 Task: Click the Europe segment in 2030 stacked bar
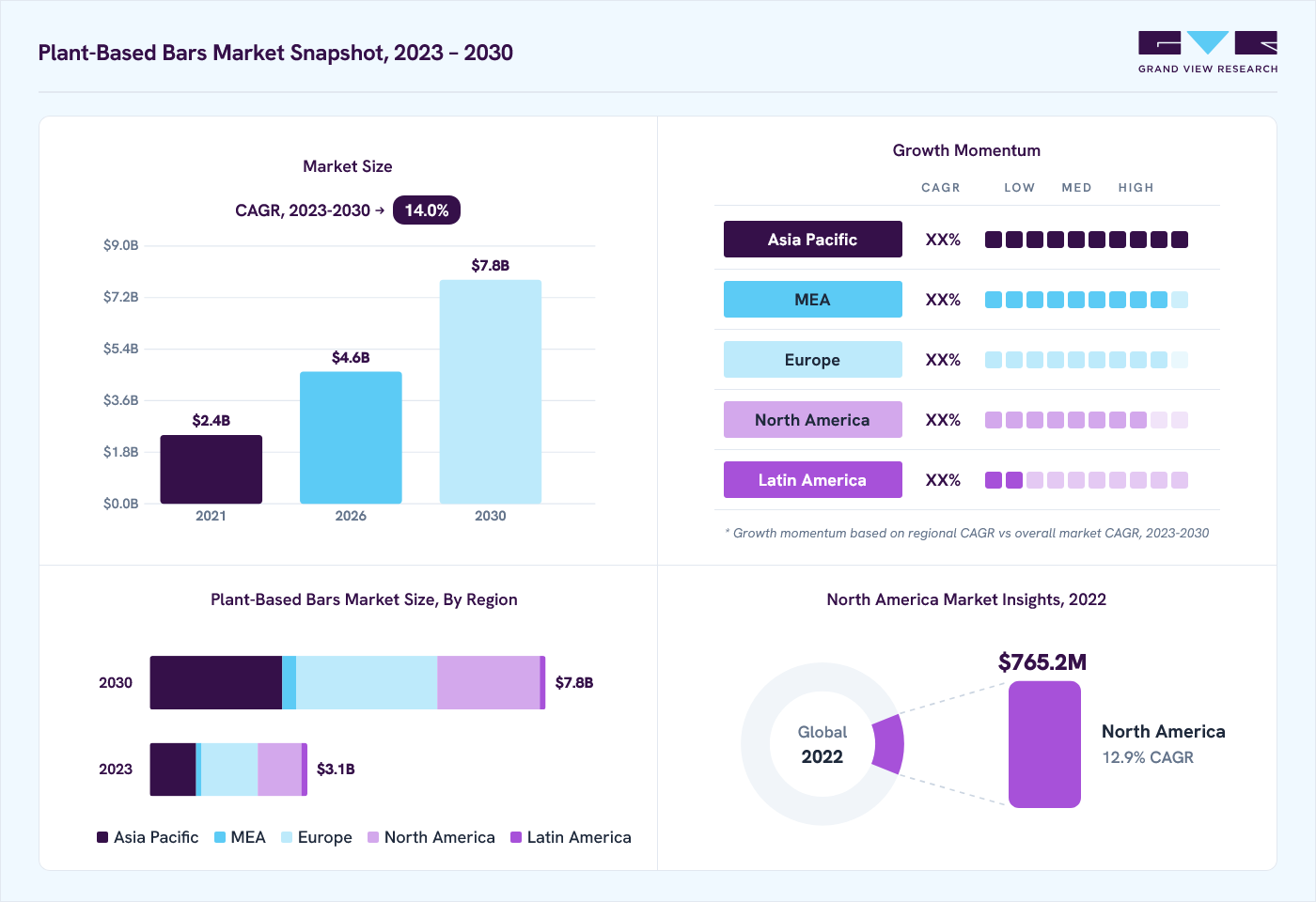tap(367, 683)
